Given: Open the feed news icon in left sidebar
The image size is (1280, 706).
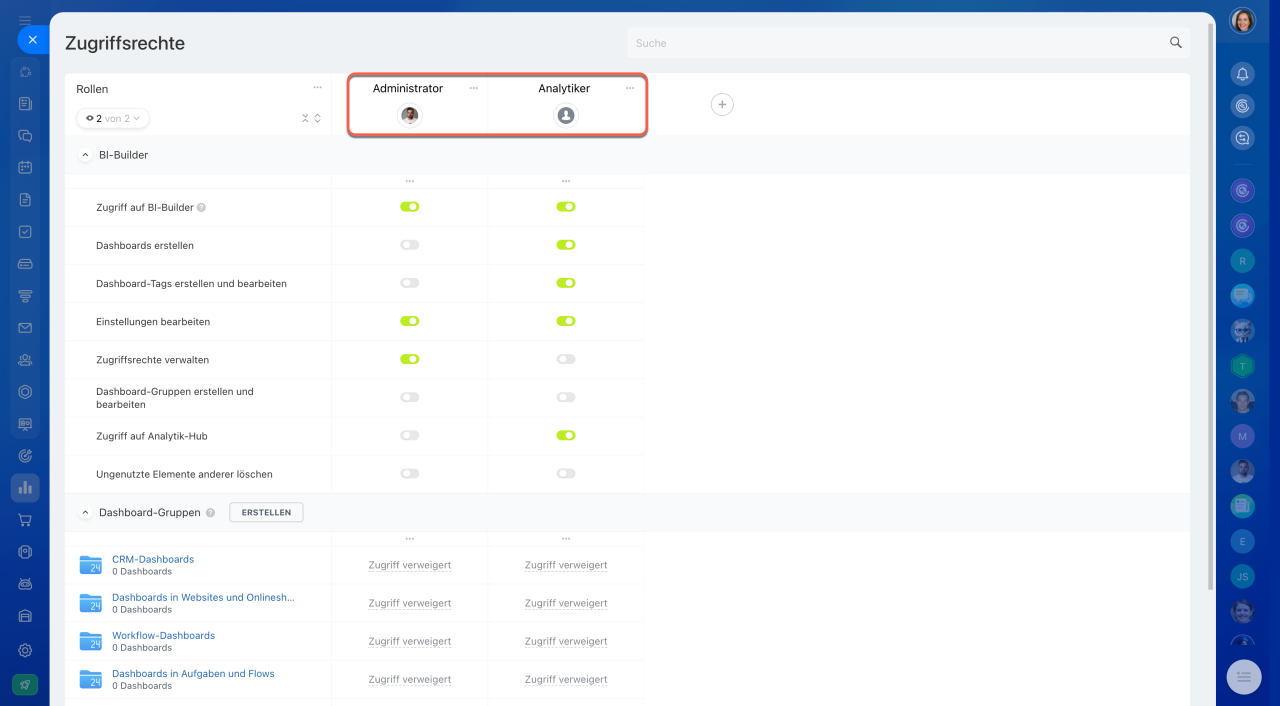Looking at the screenshot, I should (25, 104).
